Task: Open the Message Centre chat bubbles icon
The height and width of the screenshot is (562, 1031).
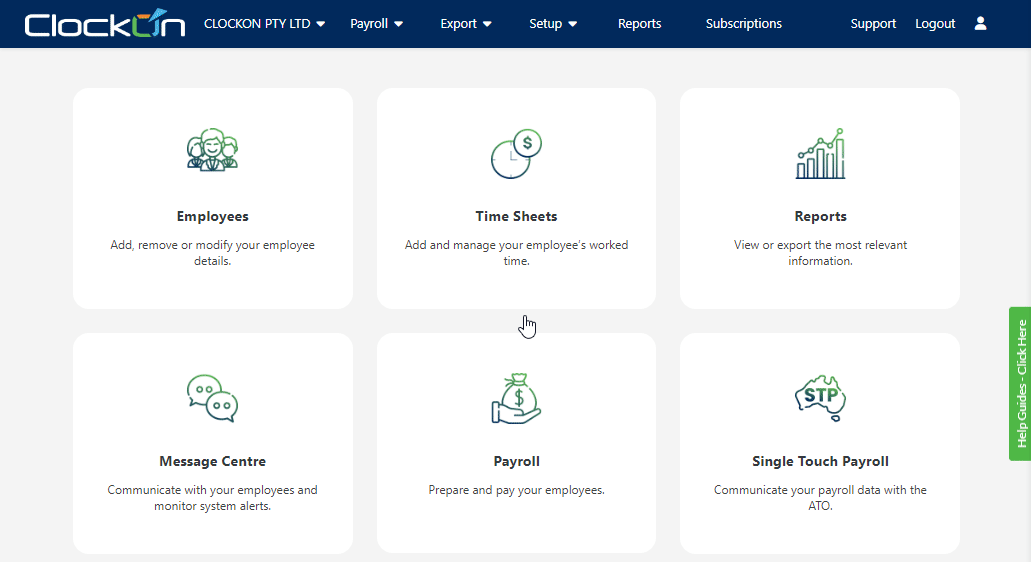Action: (212, 398)
